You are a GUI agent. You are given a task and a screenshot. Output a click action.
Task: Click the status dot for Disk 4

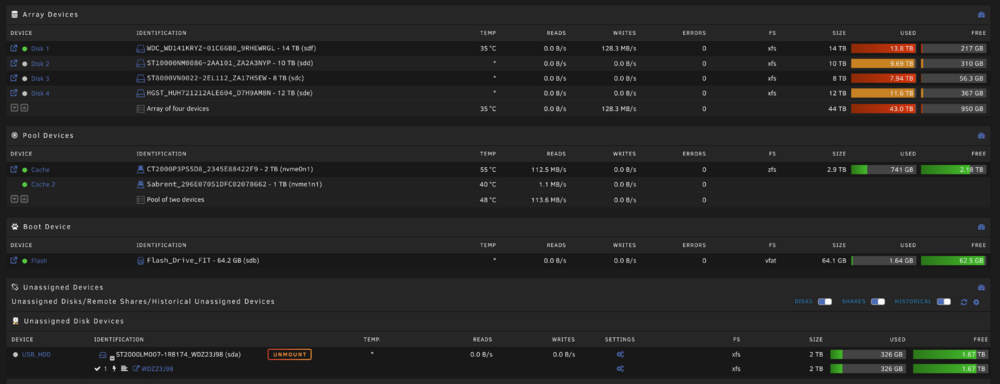(x=25, y=93)
